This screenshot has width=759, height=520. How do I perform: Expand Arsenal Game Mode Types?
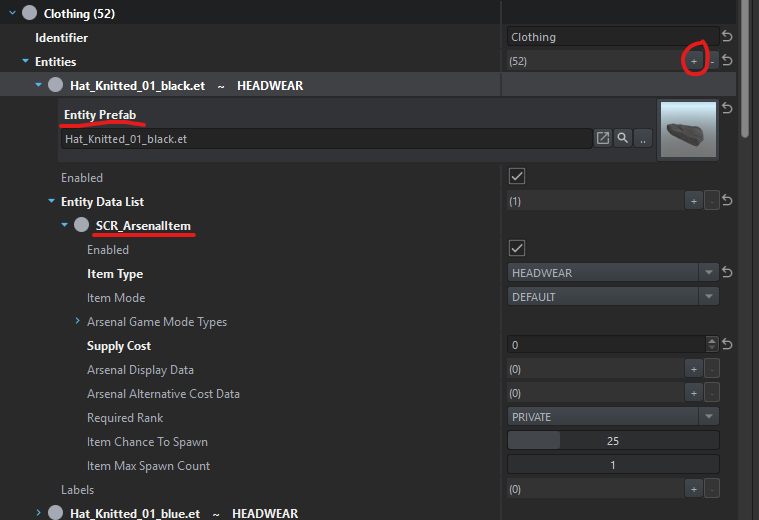coord(77,321)
